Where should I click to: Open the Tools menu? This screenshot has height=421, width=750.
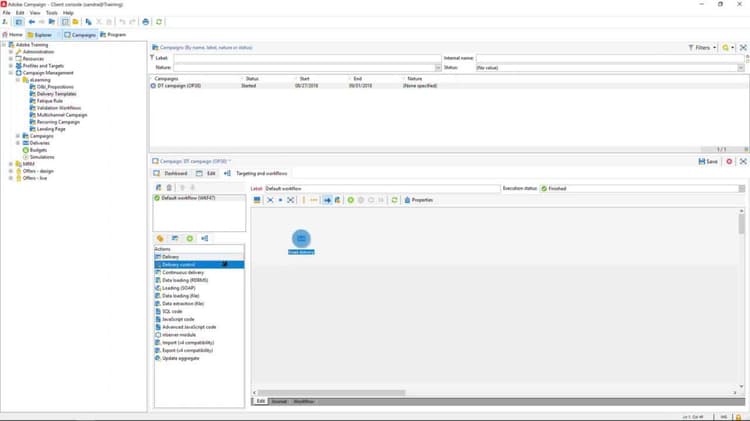point(52,13)
